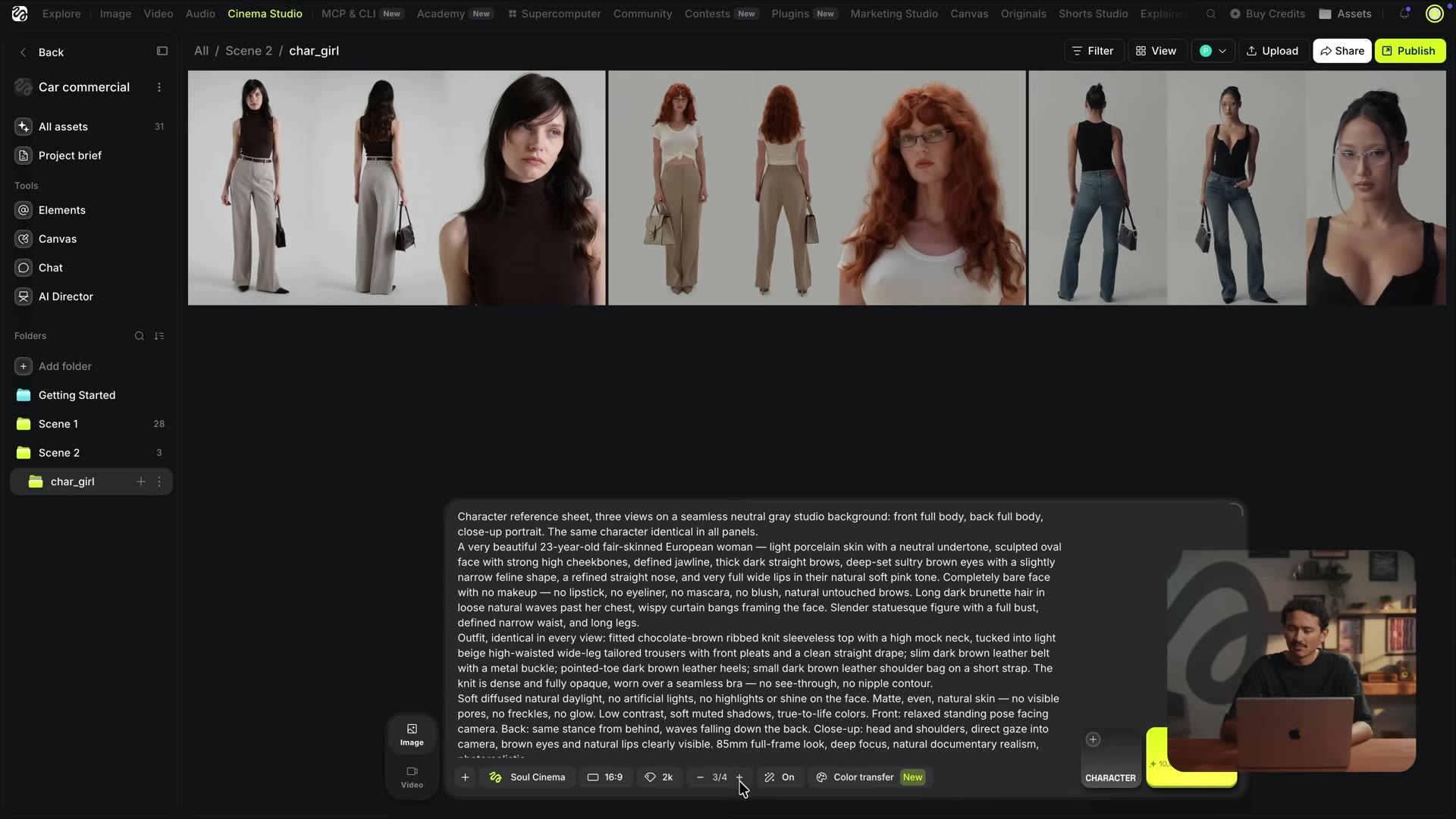Open the Video section in top navigation
The width and height of the screenshot is (1456, 819).
(x=158, y=14)
